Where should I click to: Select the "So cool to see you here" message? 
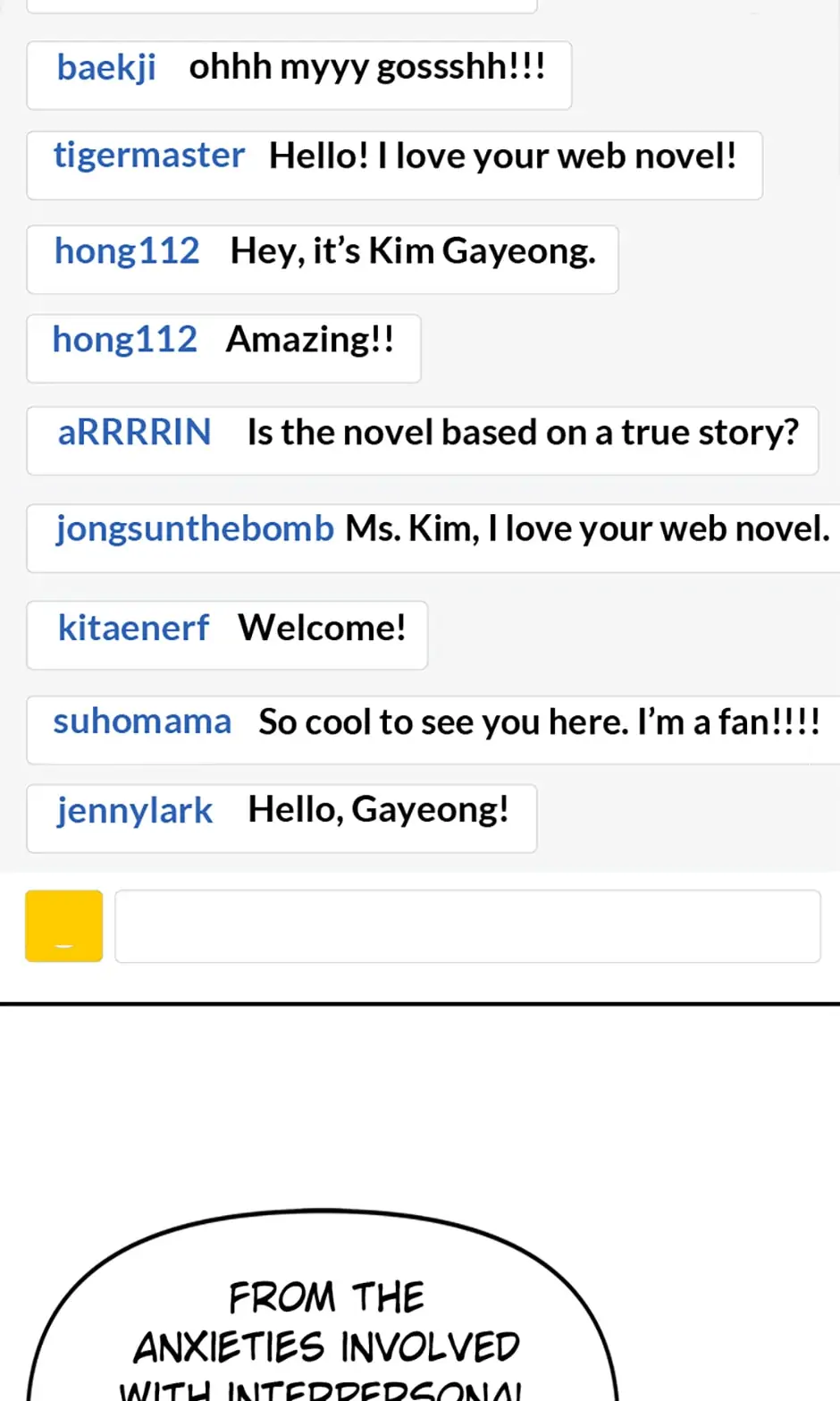coord(539,722)
